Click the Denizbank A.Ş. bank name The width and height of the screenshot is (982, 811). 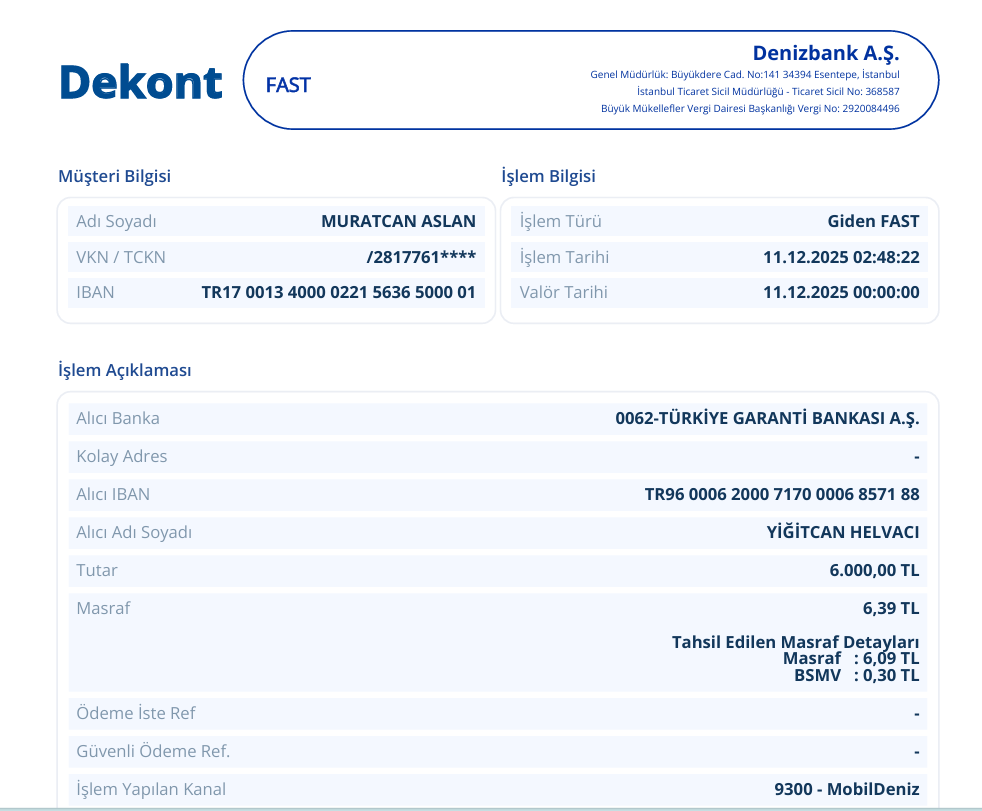coord(825,53)
